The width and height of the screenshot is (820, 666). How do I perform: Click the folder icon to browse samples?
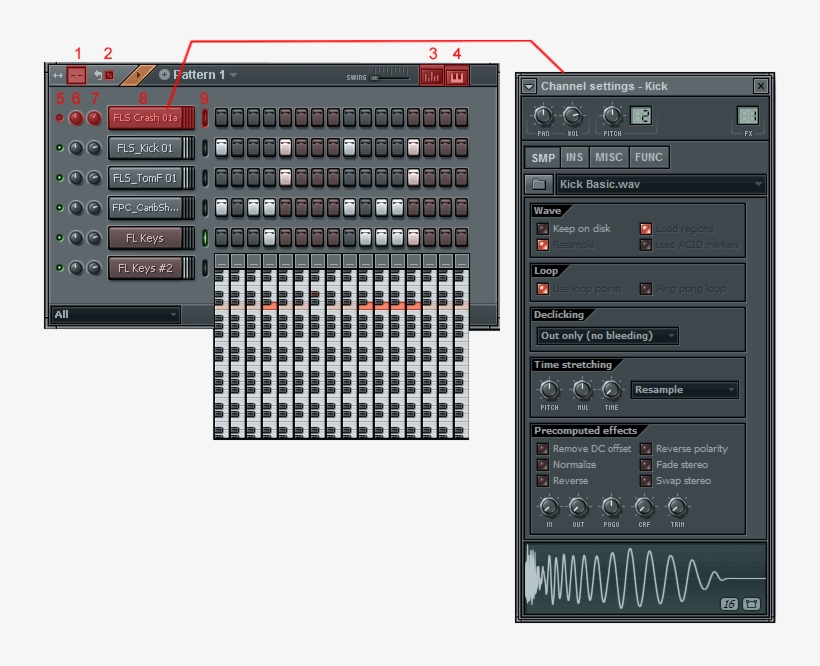click(537, 185)
